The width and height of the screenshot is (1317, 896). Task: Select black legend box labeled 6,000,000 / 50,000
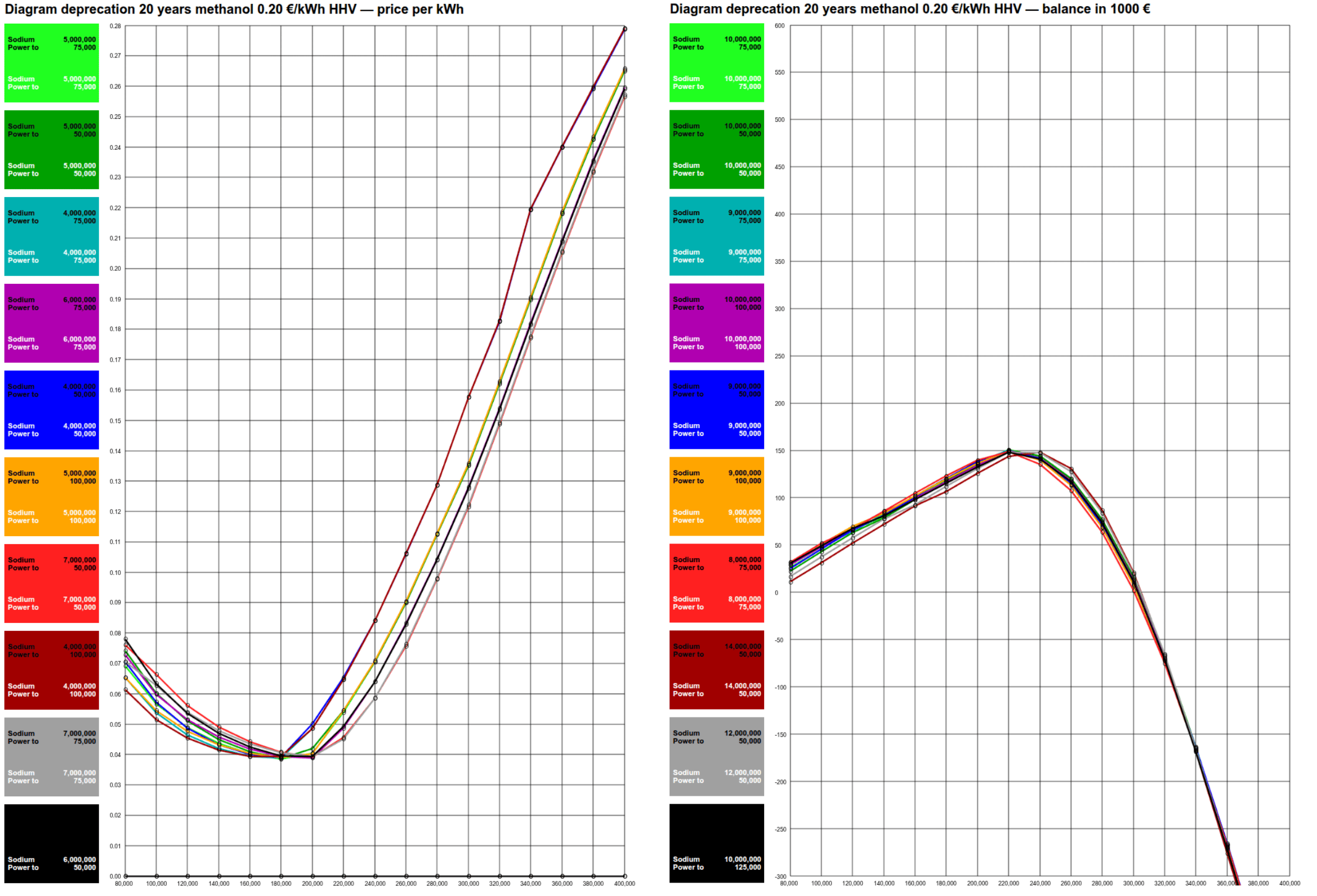click(52, 843)
